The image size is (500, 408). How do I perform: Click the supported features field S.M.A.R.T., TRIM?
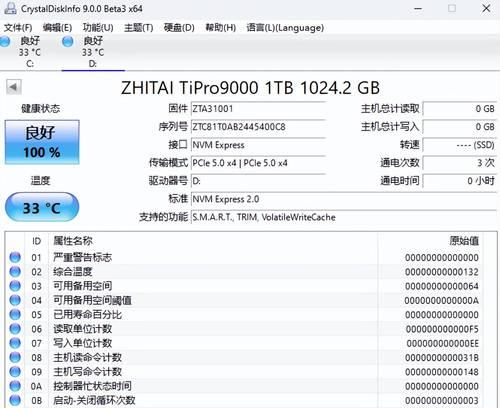point(344,217)
